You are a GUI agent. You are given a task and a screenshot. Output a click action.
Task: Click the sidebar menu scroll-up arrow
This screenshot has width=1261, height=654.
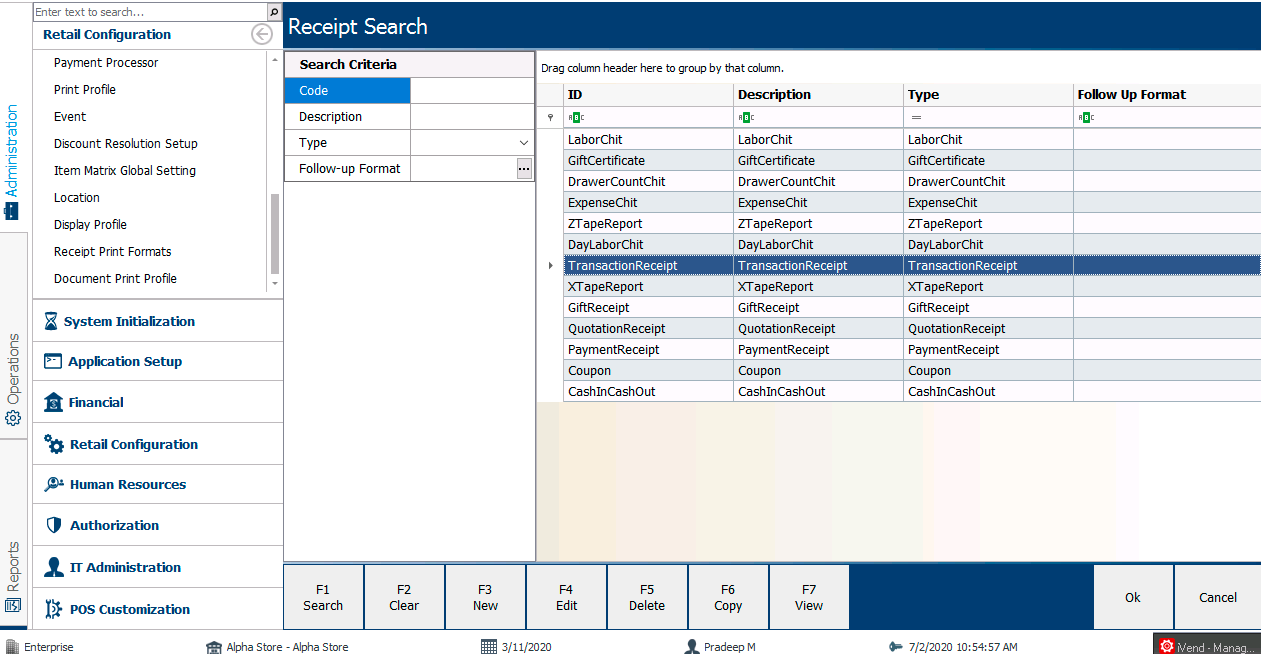pos(275,58)
